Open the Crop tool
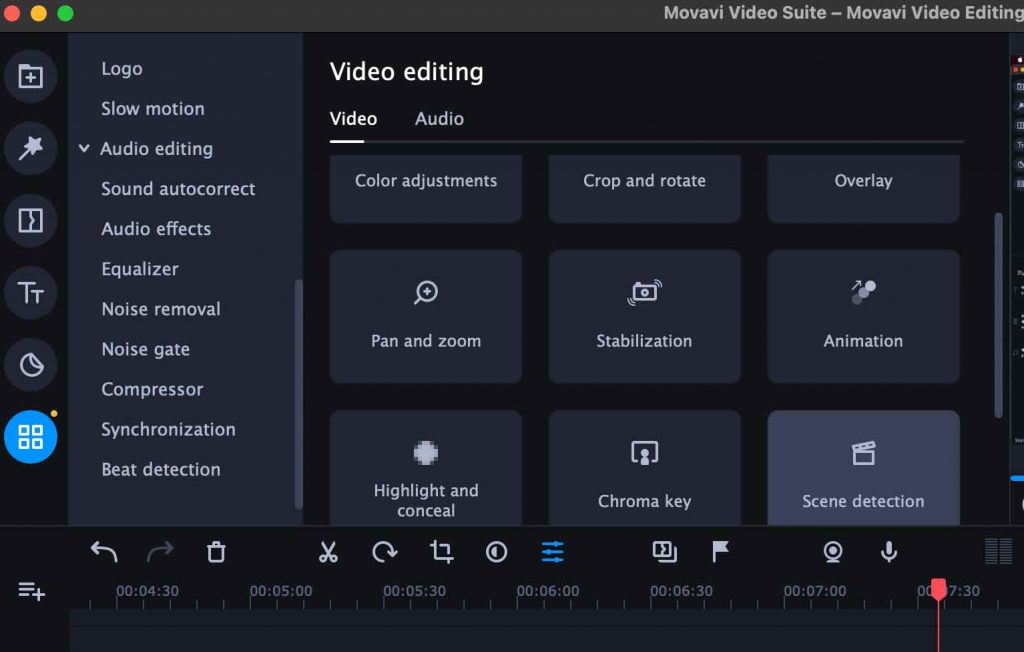 pos(440,551)
